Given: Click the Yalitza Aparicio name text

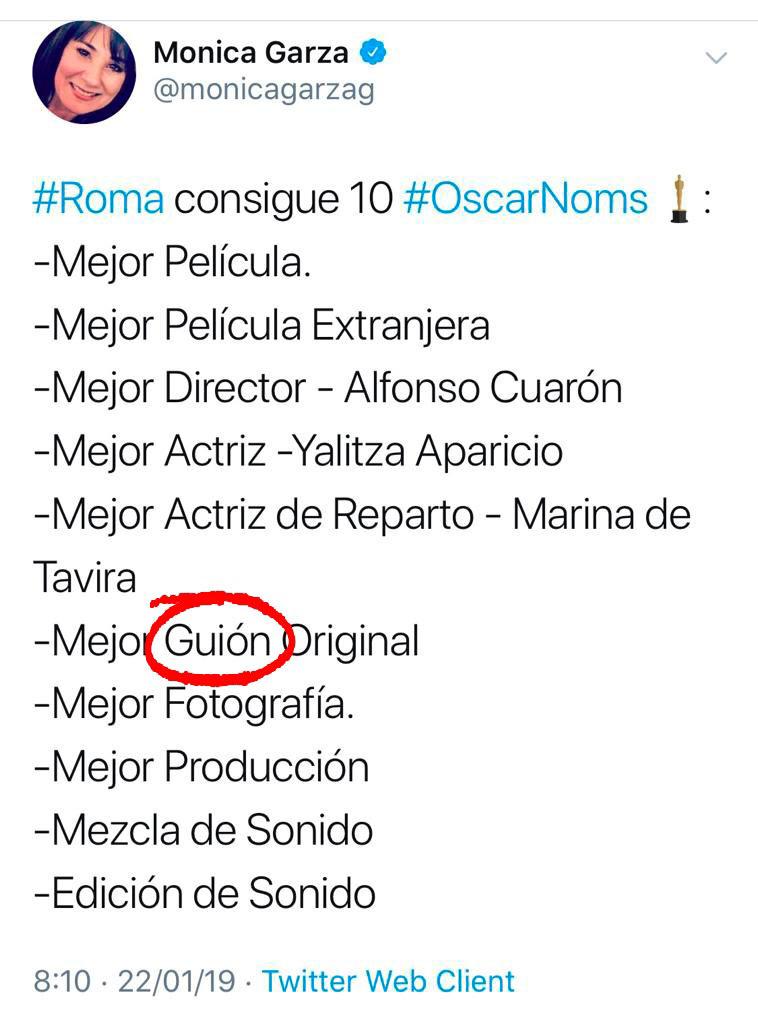Looking at the screenshot, I should point(418,451).
